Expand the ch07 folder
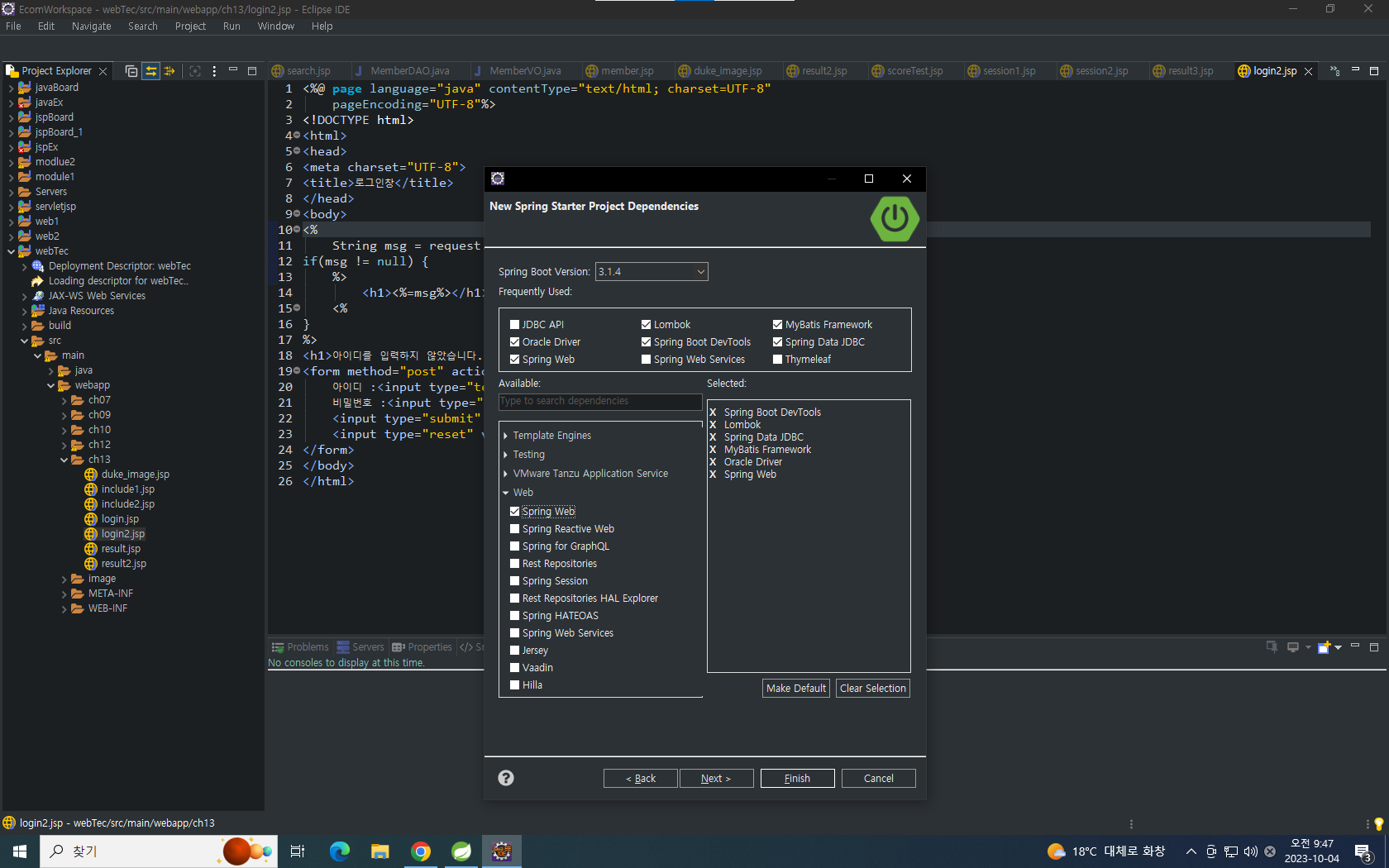This screenshot has height=868, width=1389. point(64,400)
